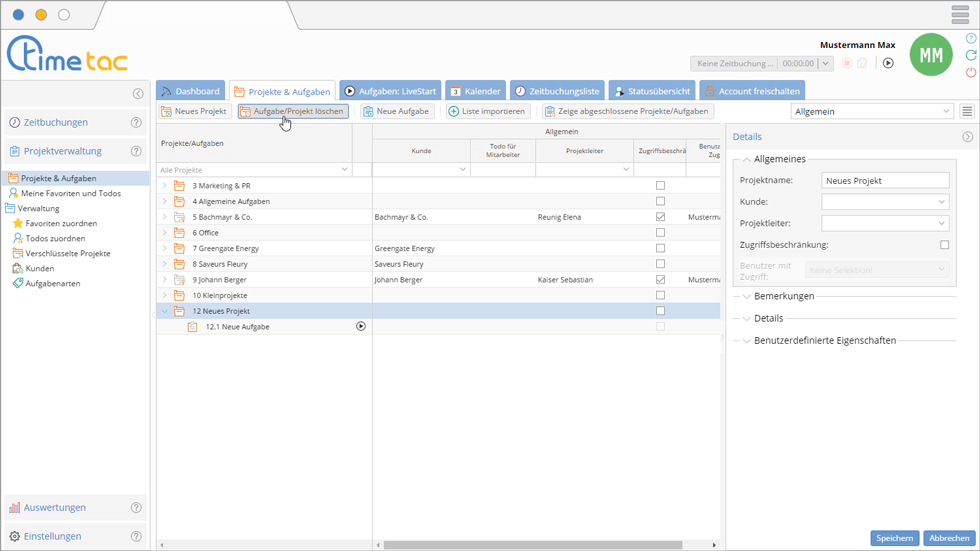Click the red power logout icon
The image size is (980, 551).
click(x=970, y=73)
